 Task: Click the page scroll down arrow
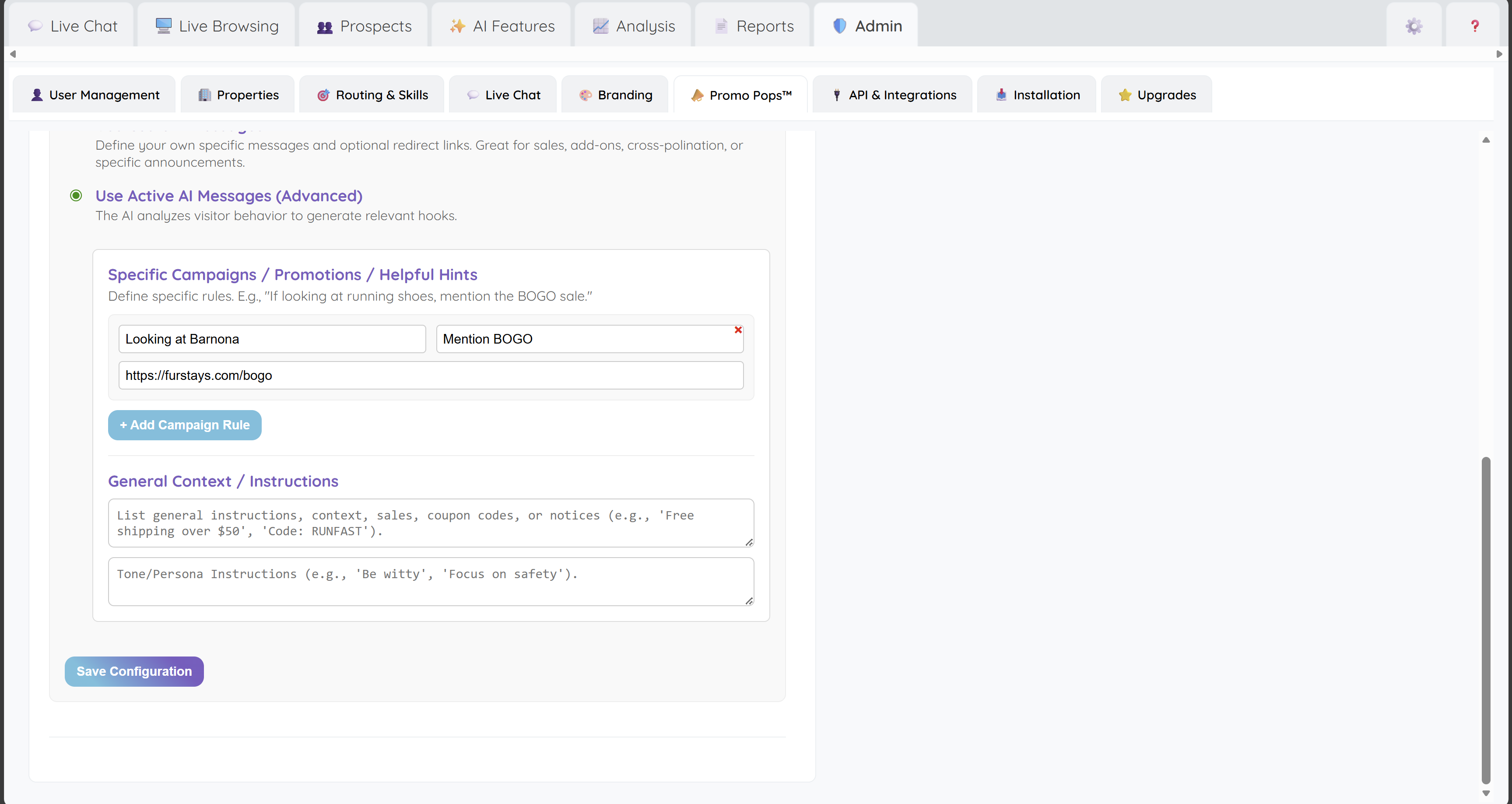(1486, 793)
